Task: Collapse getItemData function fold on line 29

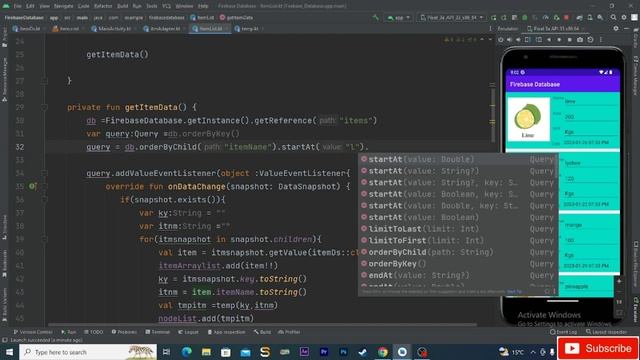Action: 44,107
